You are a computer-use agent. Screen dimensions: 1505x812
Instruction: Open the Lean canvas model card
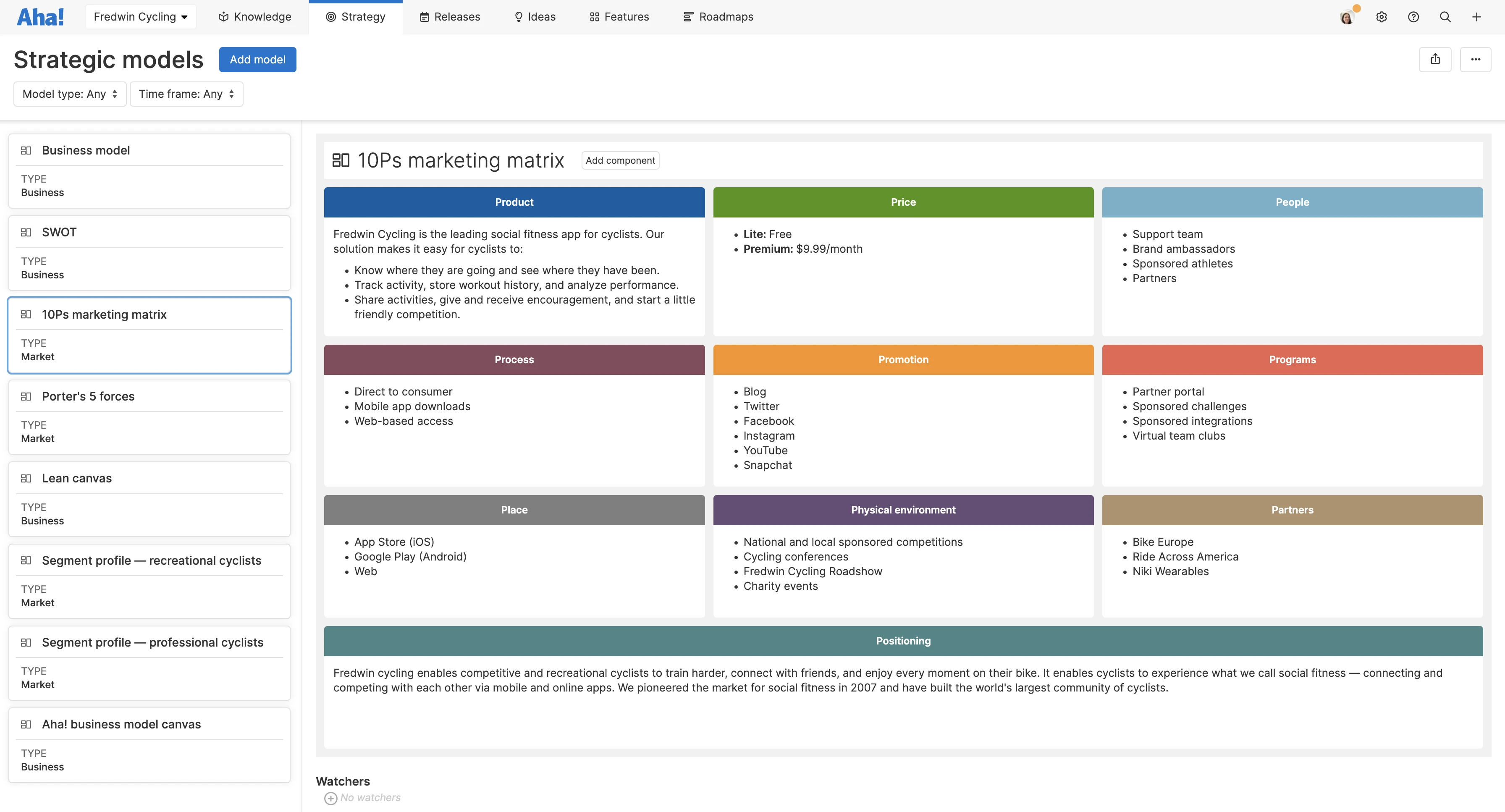pos(149,499)
